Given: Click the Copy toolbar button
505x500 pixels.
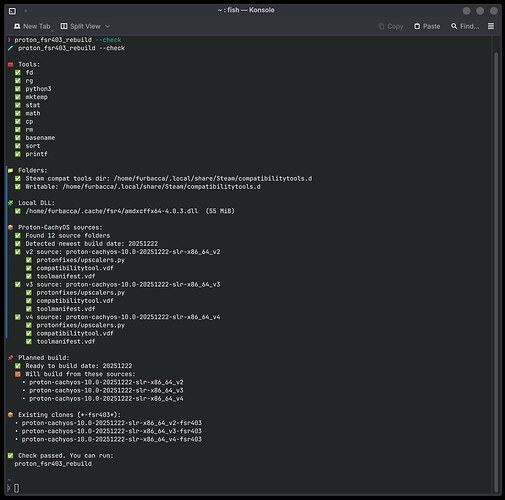Looking at the screenshot, I should pos(391,26).
